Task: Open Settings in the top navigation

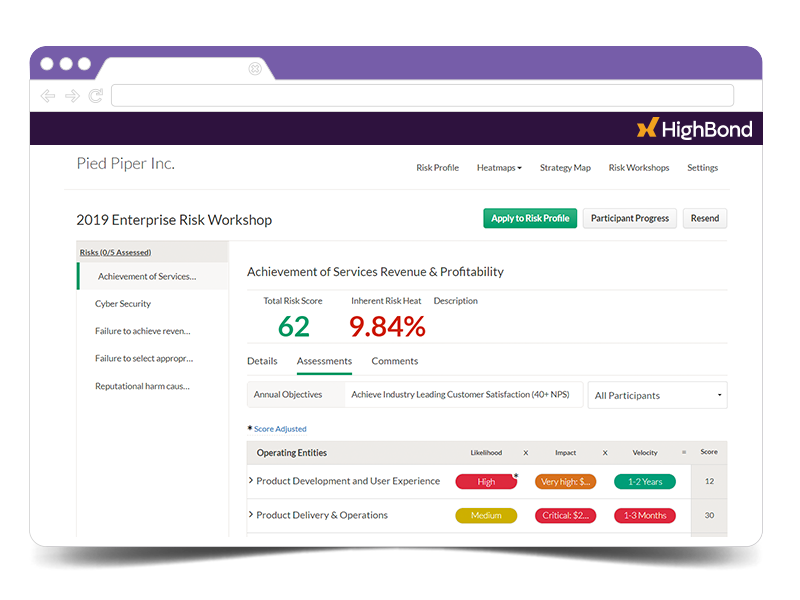Action: [702, 168]
